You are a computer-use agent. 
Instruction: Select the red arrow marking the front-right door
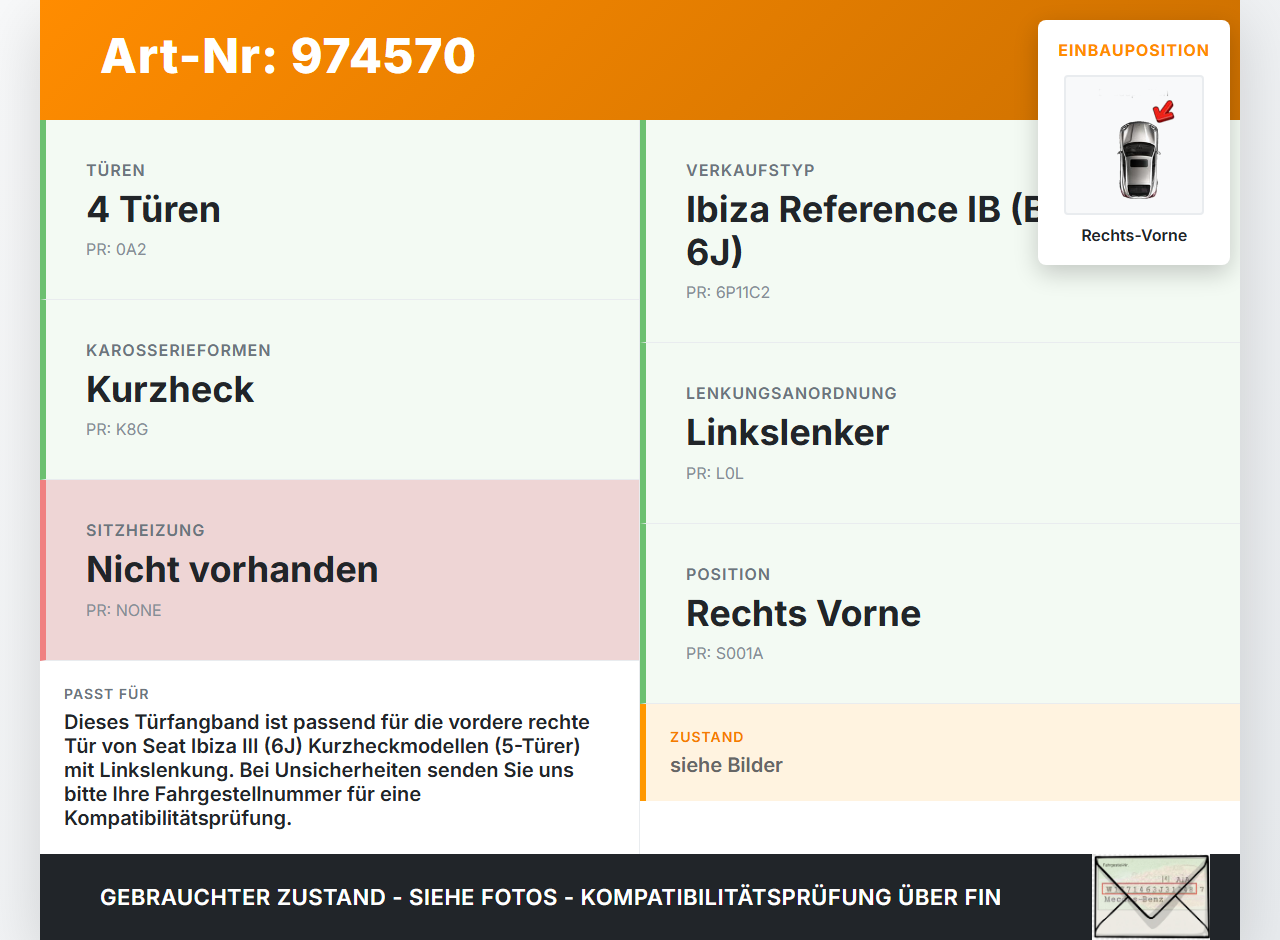click(1163, 110)
